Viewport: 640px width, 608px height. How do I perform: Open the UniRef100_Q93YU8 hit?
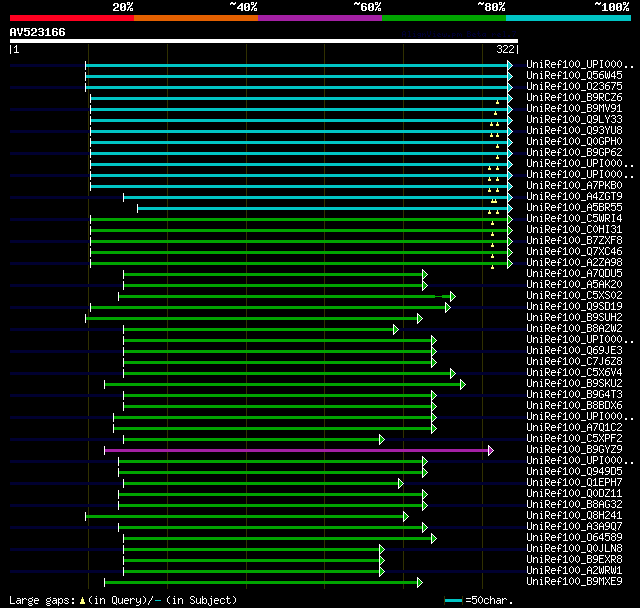point(574,131)
